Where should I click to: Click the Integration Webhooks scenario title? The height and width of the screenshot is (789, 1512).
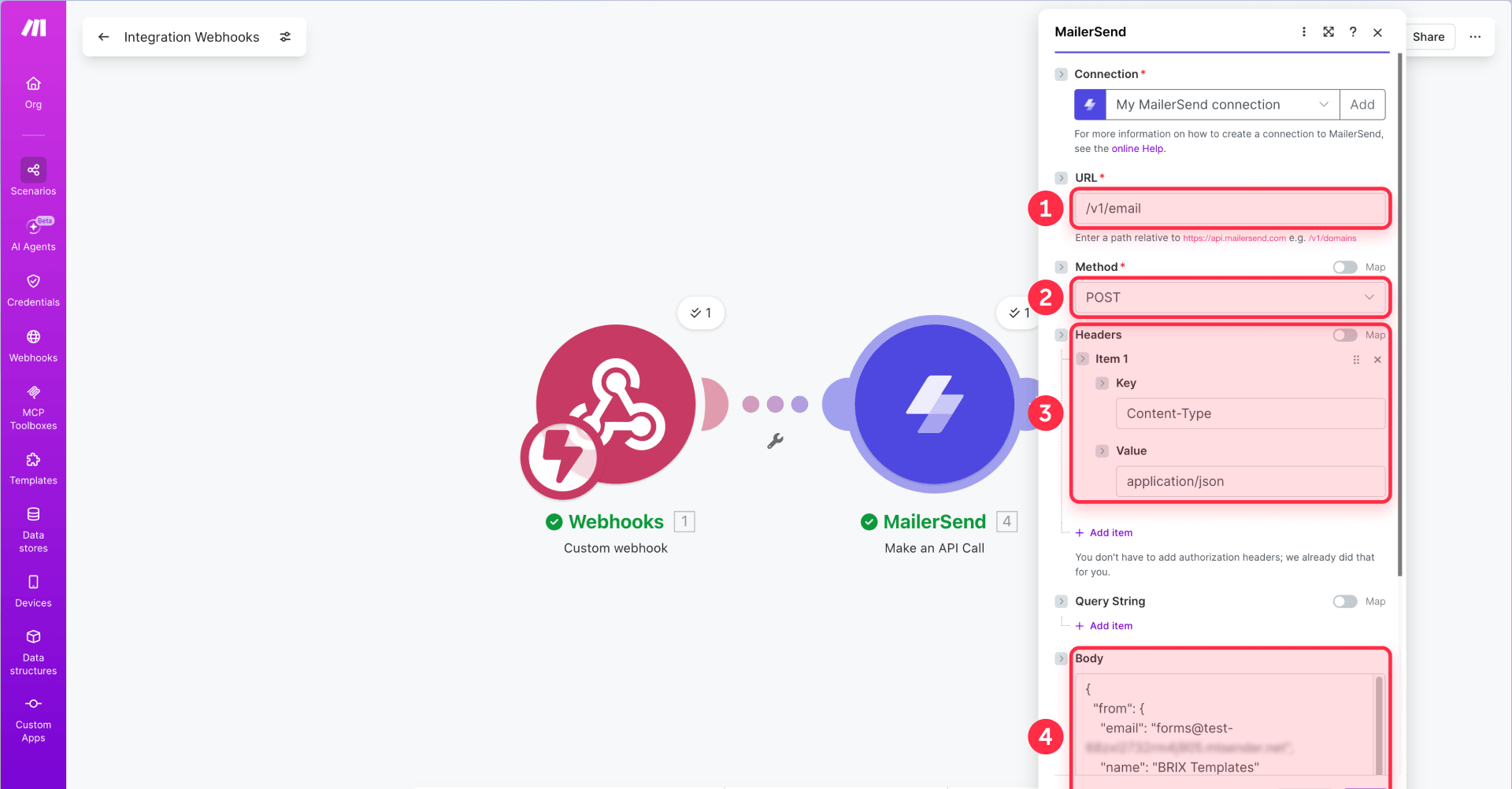click(x=191, y=37)
